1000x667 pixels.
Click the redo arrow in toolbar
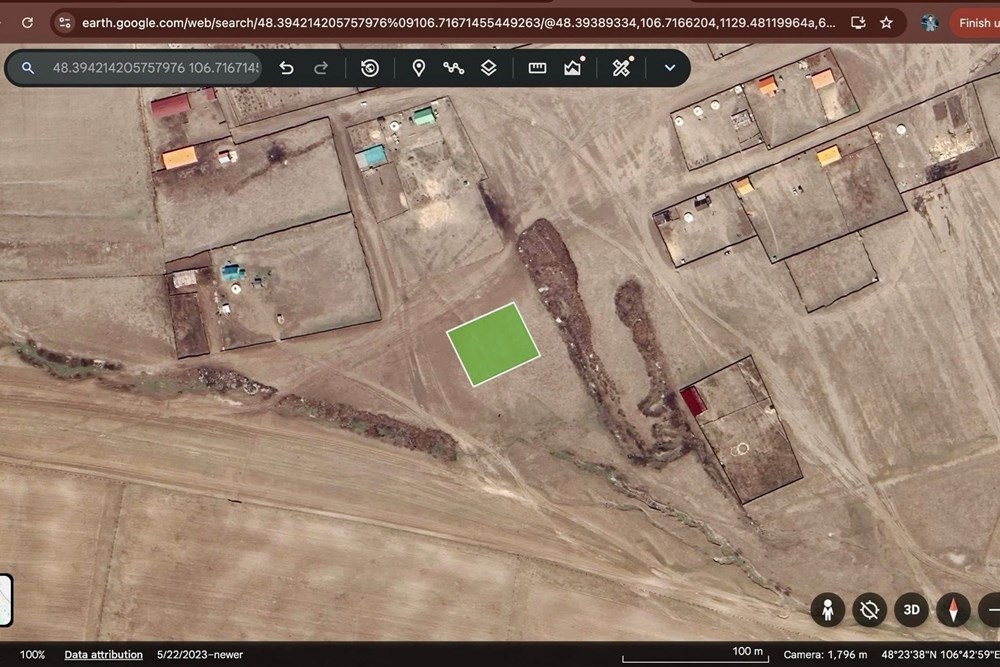click(x=321, y=68)
